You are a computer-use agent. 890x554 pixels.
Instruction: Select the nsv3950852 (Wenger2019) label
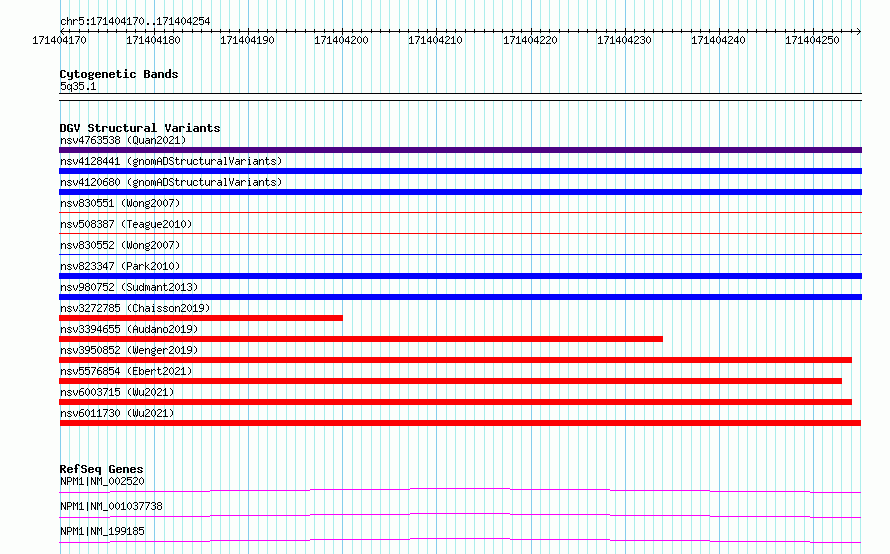tap(129, 350)
